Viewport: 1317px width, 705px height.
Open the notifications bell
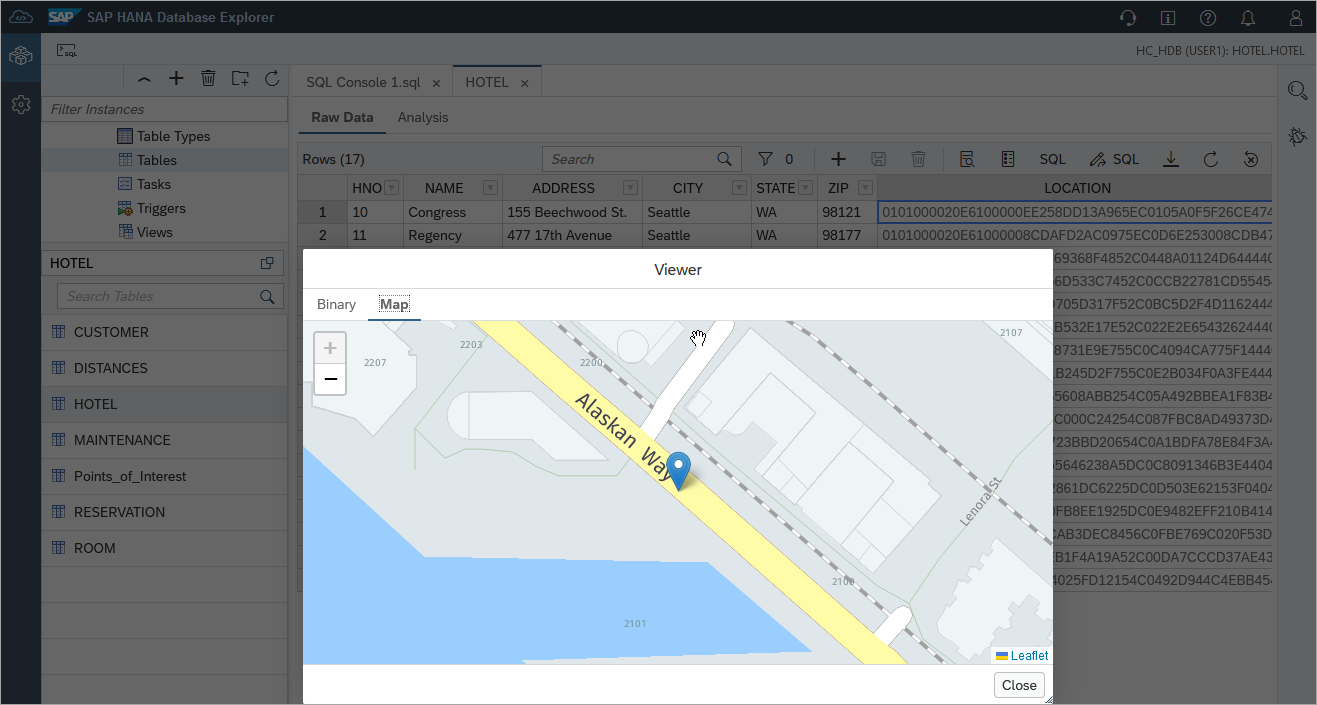(x=1248, y=18)
